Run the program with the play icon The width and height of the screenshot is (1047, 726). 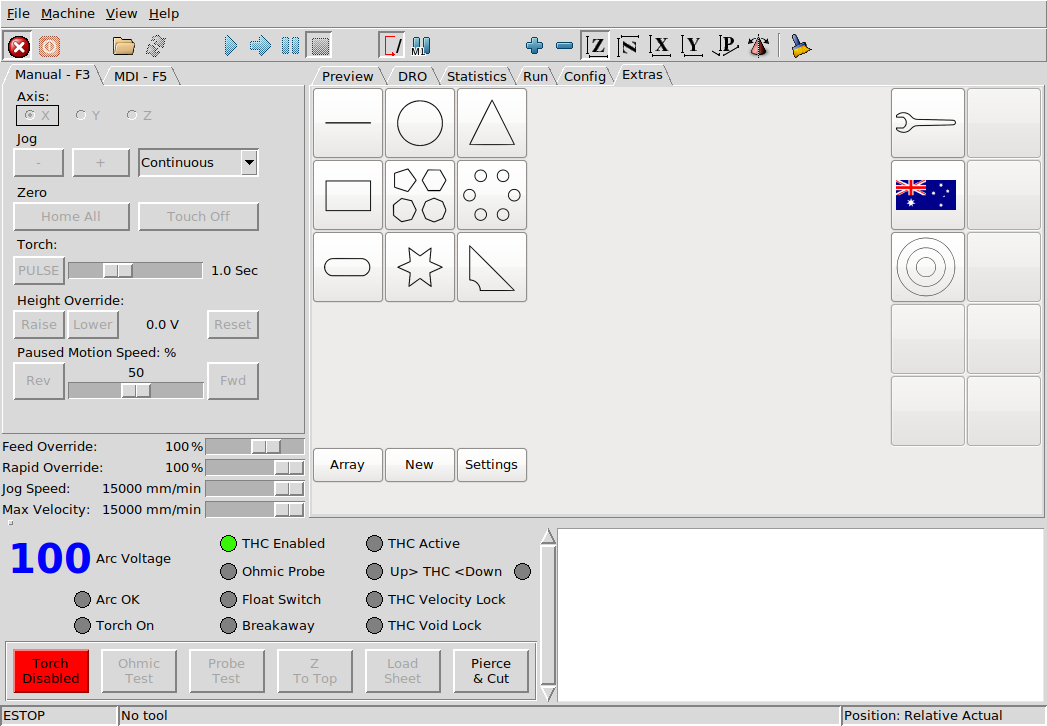coord(230,46)
